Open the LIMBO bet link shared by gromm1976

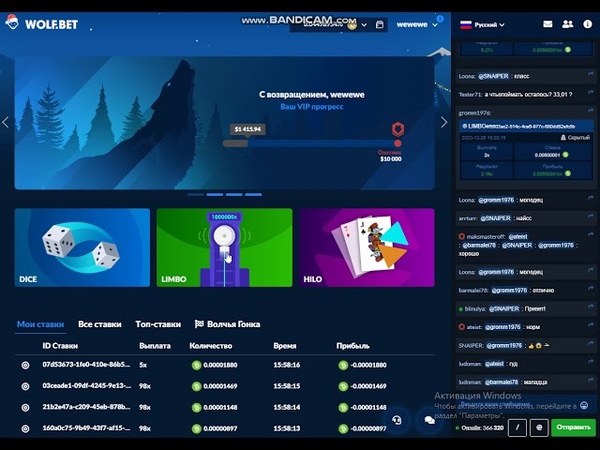pyautogui.click(x=527, y=126)
